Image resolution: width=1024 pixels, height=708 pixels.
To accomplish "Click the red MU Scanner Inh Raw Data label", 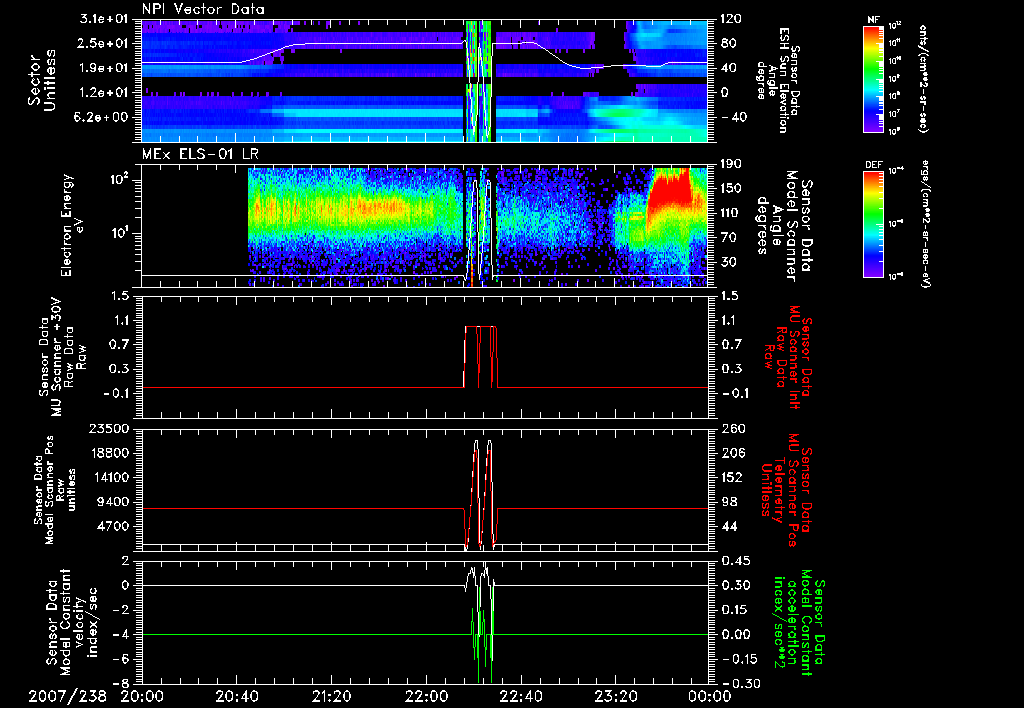I will tap(787, 358).
